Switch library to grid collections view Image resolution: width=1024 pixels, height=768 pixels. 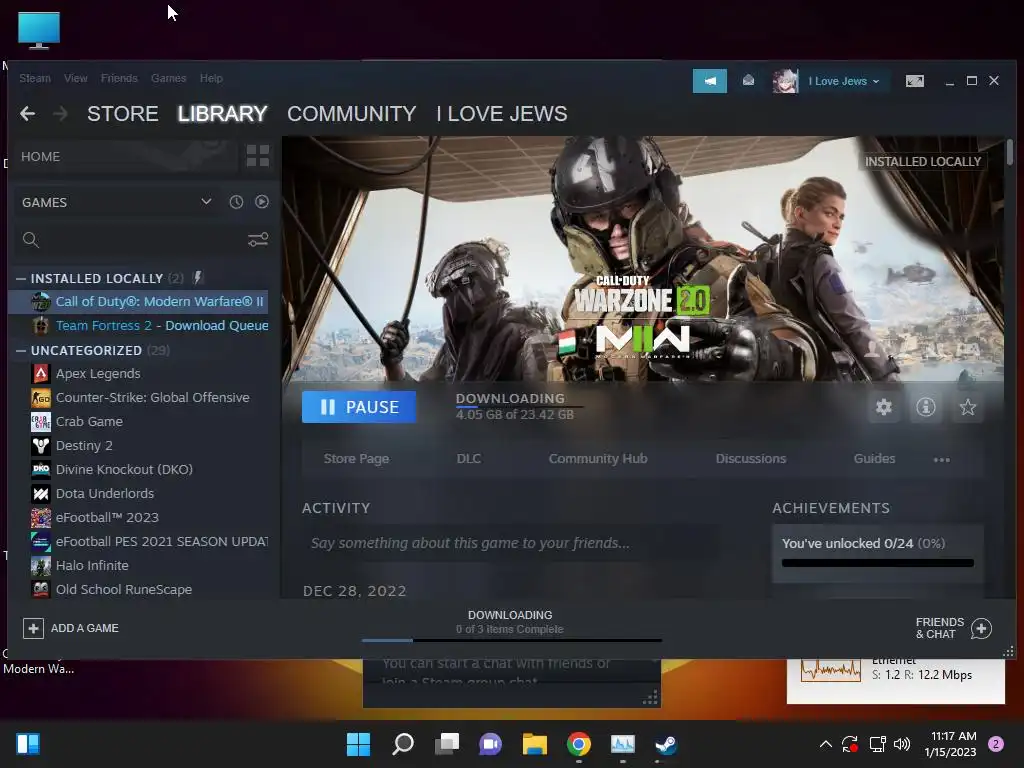(x=258, y=156)
